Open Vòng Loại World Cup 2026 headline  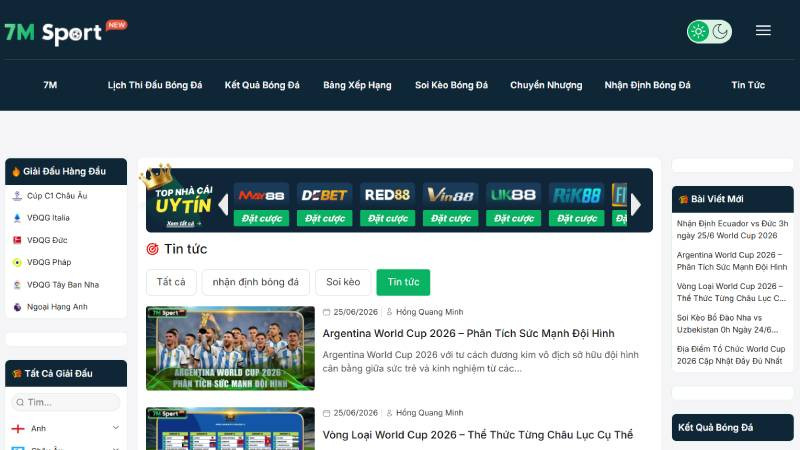(478, 435)
